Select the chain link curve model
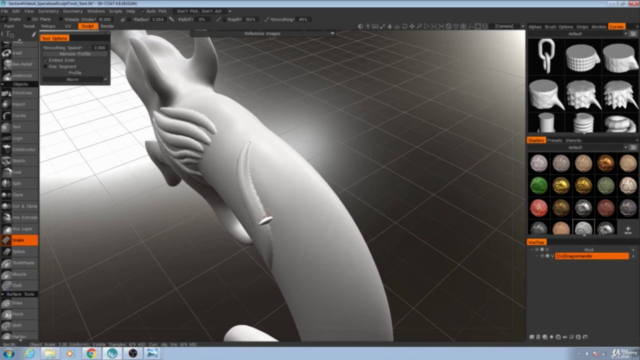This screenshot has height=360, width=640. (x=546, y=56)
